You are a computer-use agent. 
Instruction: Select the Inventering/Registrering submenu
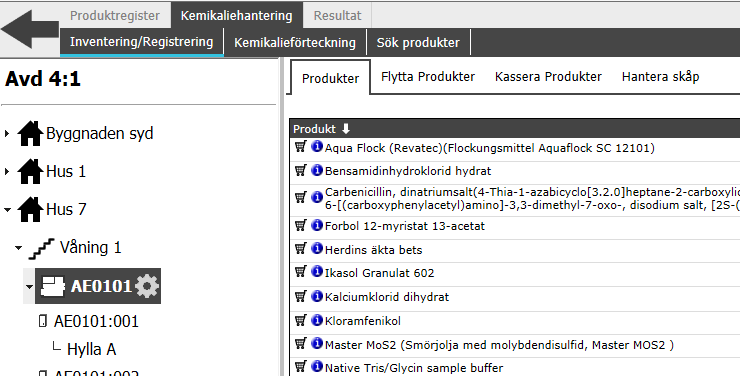tap(142, 42)
